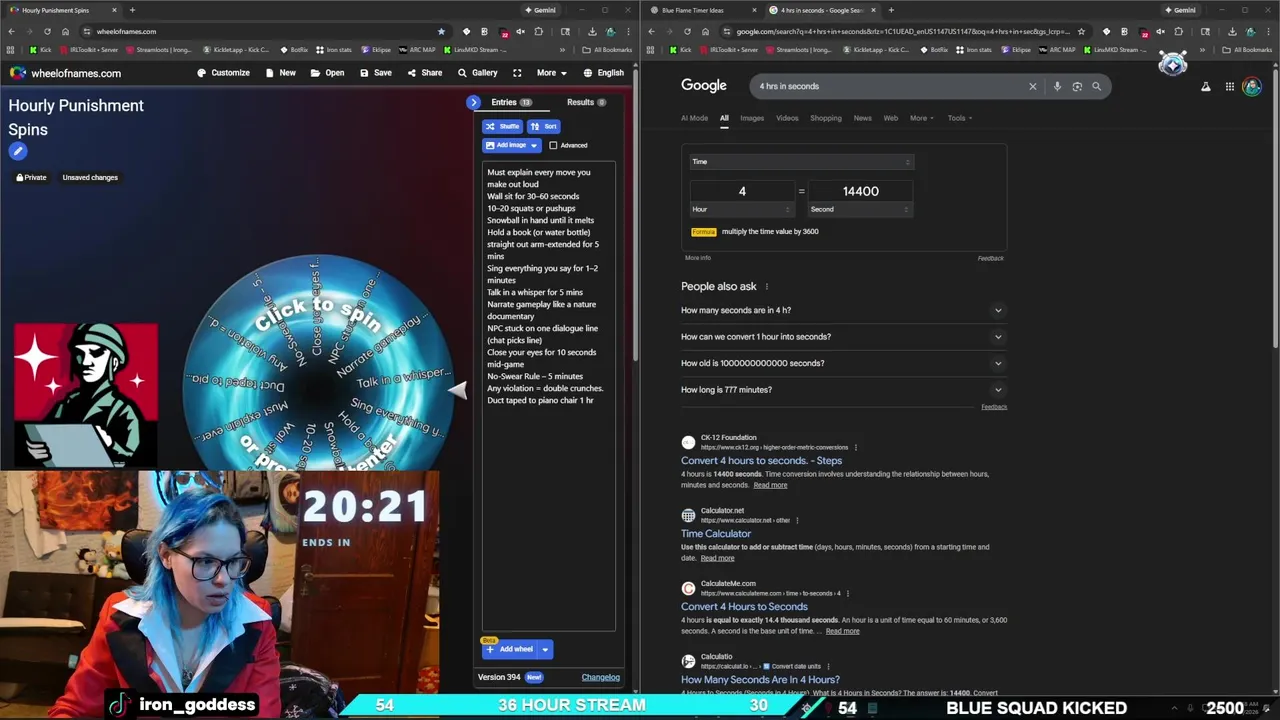The width and height of the screenshot is (1280, 720).
Task: Go to the Google homepage logo
Action: click(x=704, y=86)
